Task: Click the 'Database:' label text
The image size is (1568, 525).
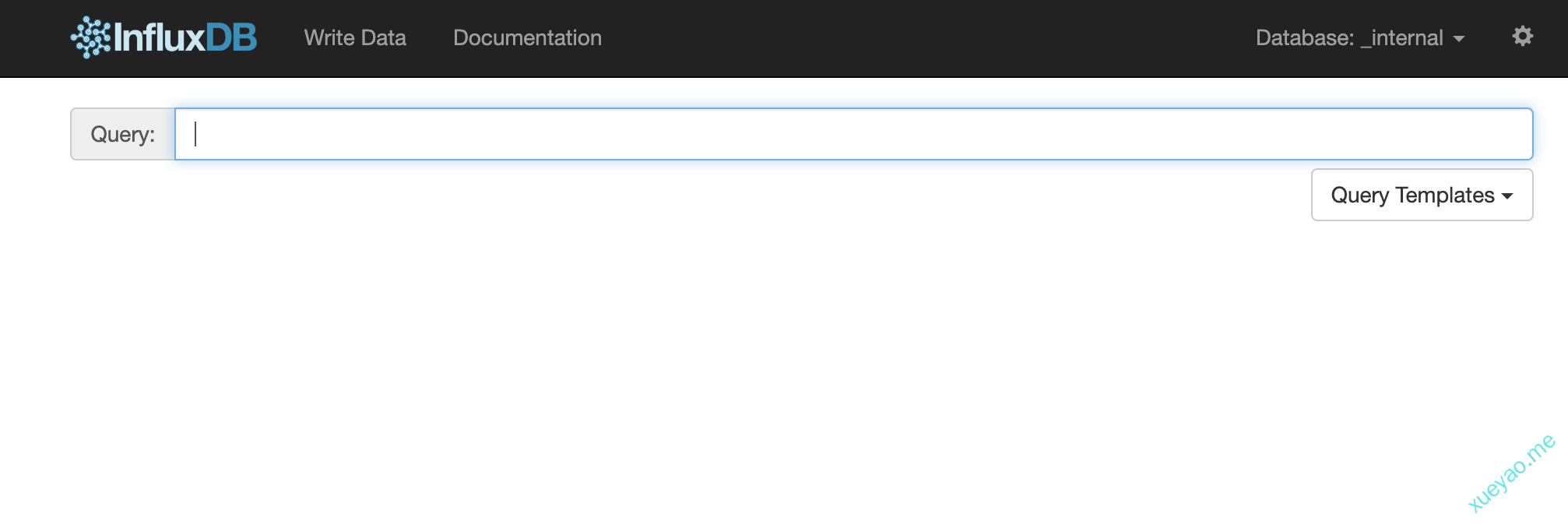Action: [x=1304, y=37]
